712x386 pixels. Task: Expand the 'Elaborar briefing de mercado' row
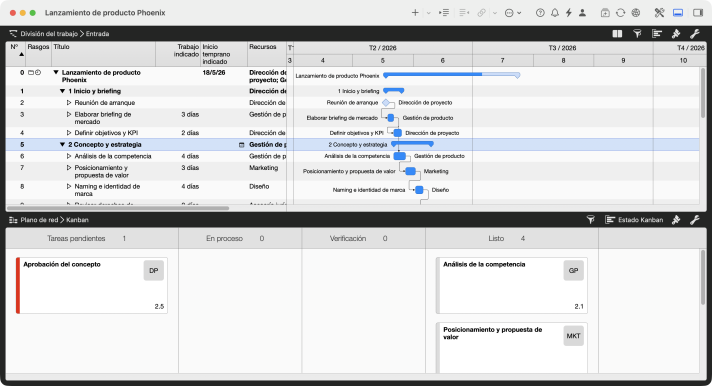tap(69, 114)
